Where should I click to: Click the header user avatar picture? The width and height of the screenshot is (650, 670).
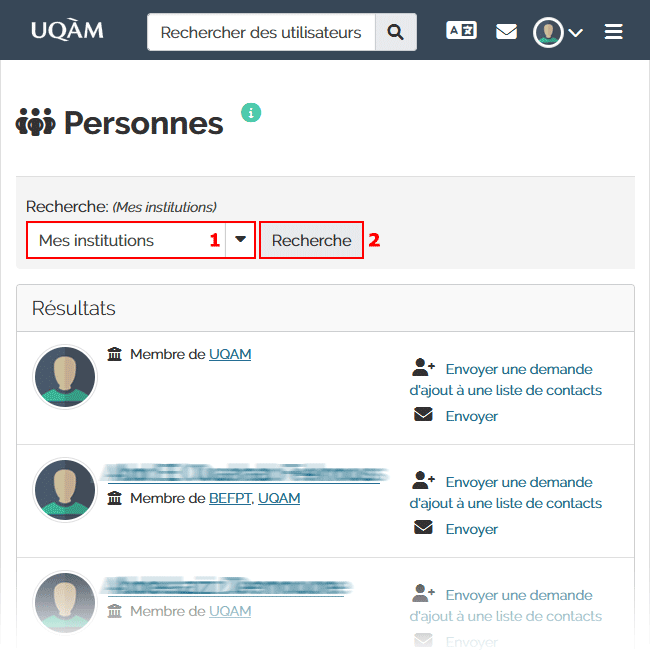(548, 32)
